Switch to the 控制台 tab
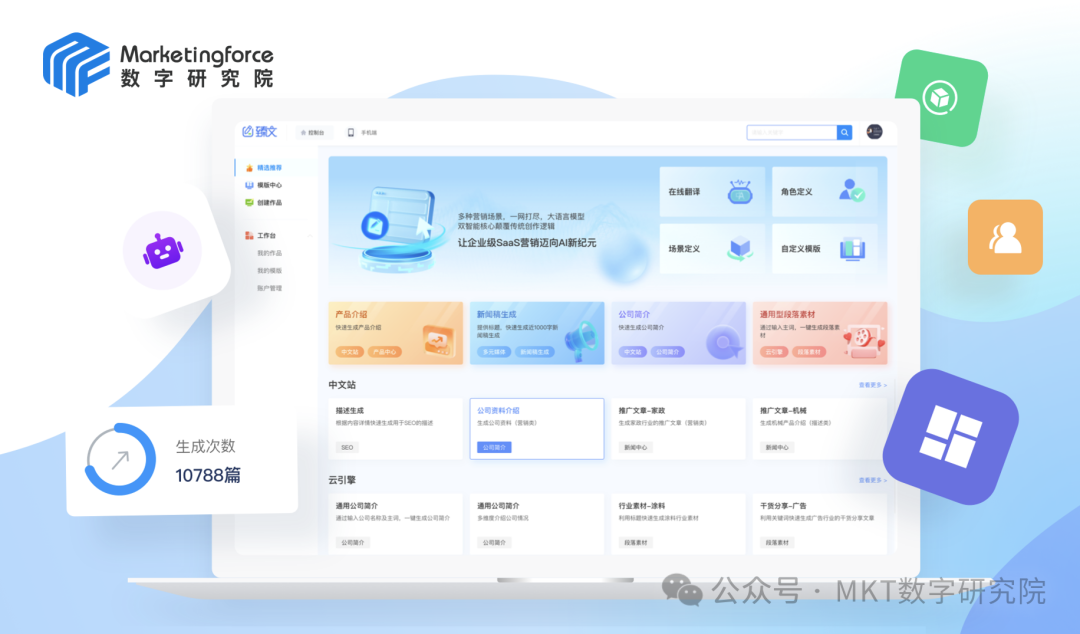Viewport: 1080px width, 634px height. pos(312,133)
